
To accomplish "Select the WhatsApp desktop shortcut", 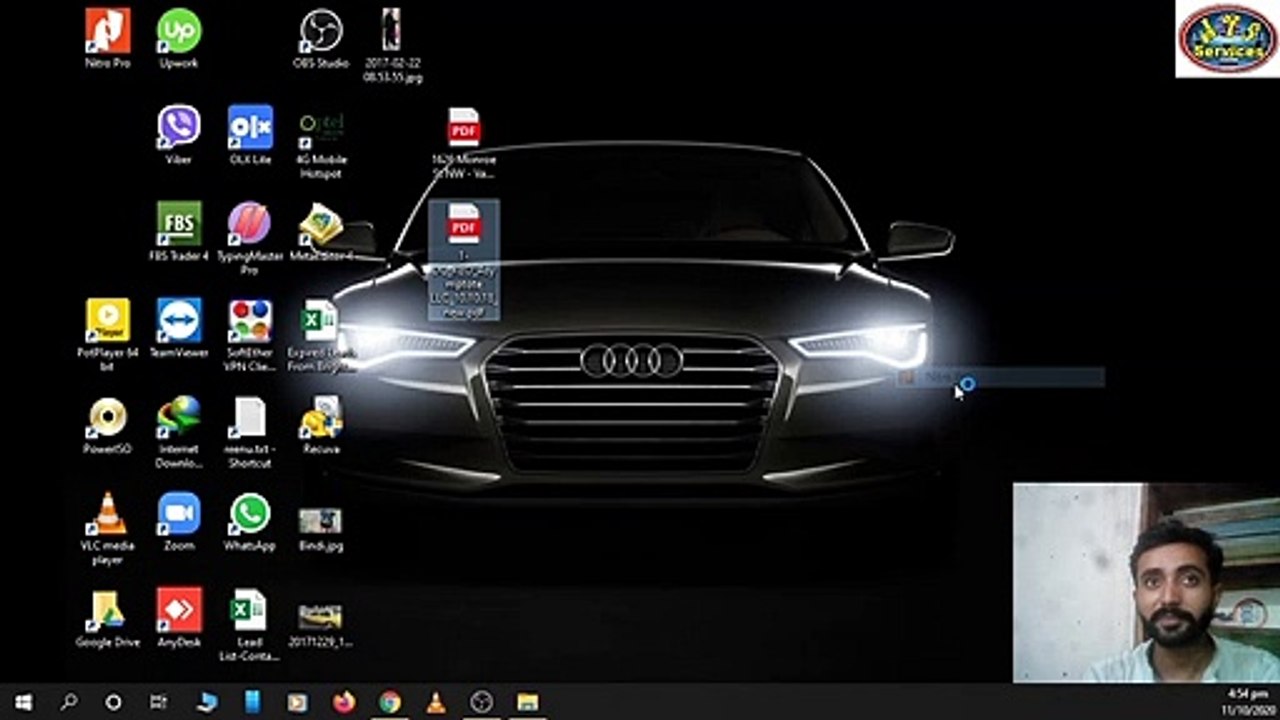I will (250, 522).
